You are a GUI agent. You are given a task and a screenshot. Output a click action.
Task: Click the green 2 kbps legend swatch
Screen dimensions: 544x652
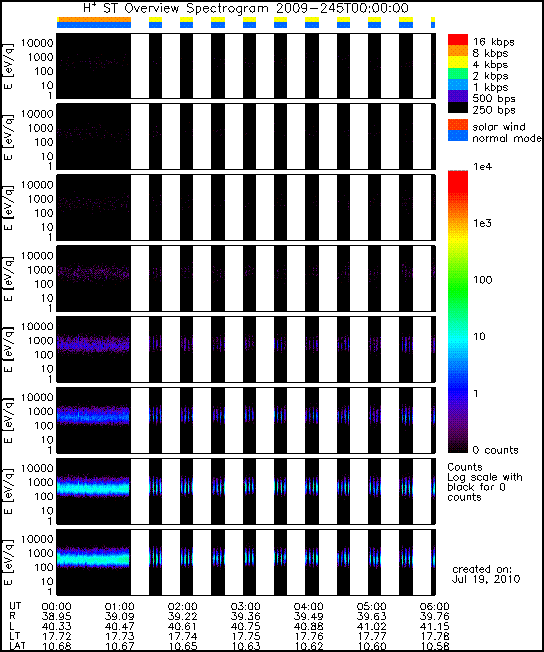pos(457,74)
